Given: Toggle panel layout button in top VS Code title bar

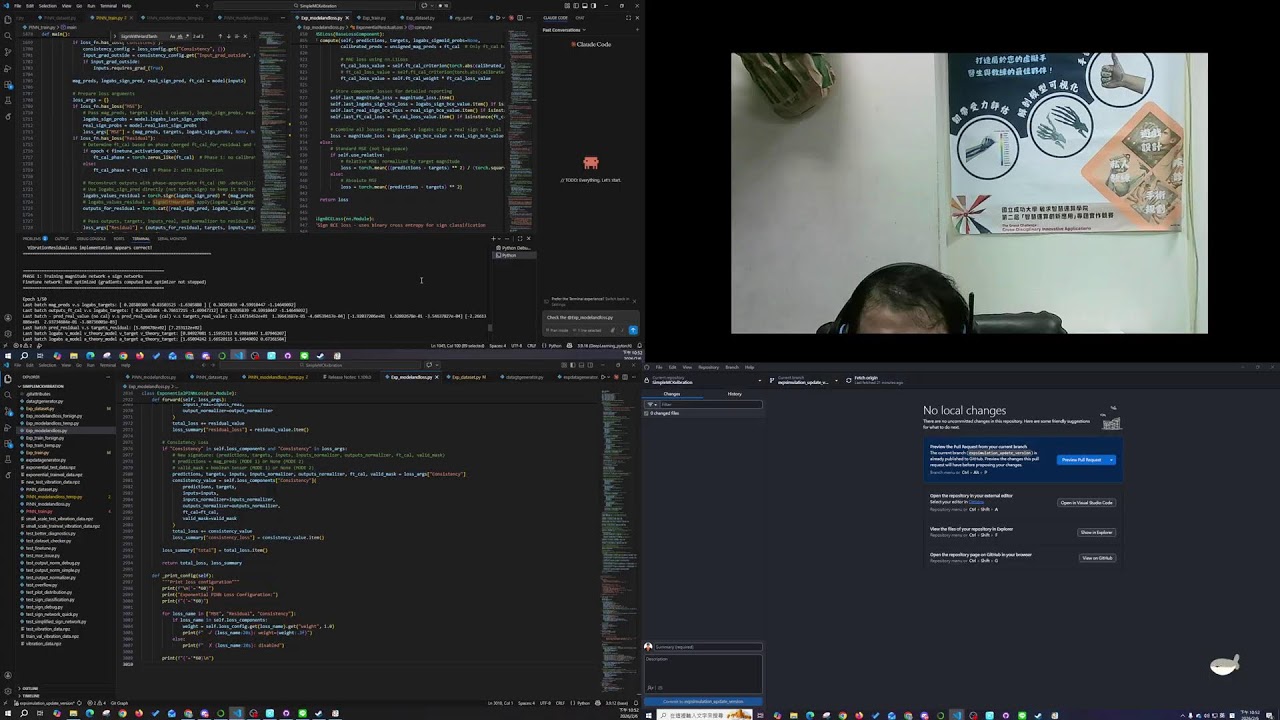Looking at the screenshot, I should click(x=585, y=5).
